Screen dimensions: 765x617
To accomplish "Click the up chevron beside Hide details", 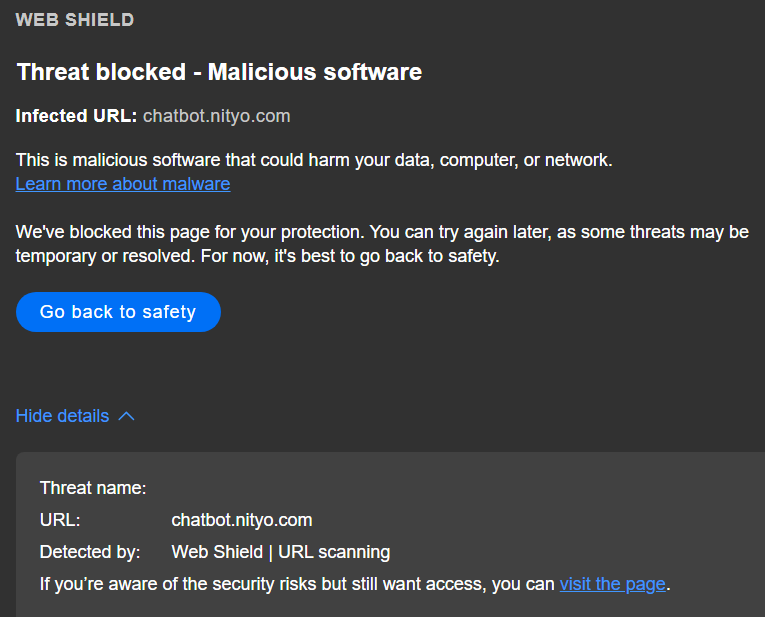I will click(126, 416).
